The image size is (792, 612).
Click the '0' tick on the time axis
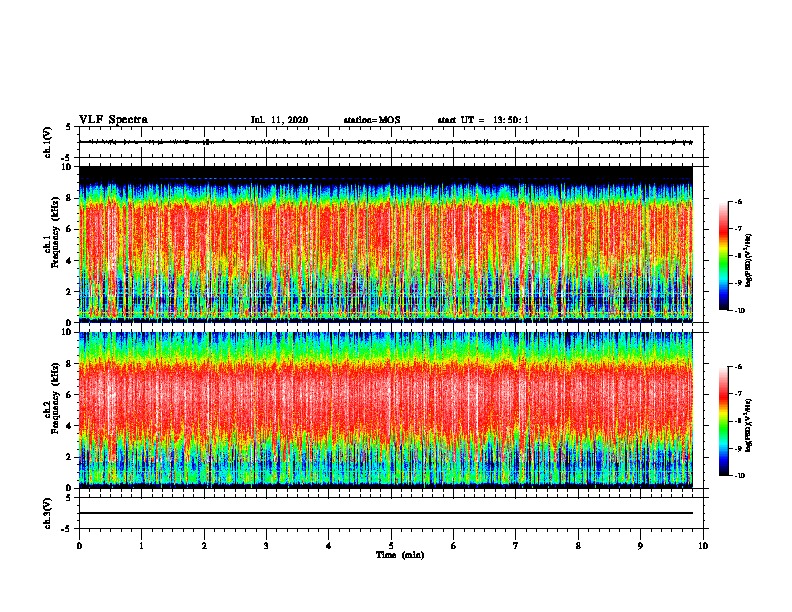(x=79, y=546)
